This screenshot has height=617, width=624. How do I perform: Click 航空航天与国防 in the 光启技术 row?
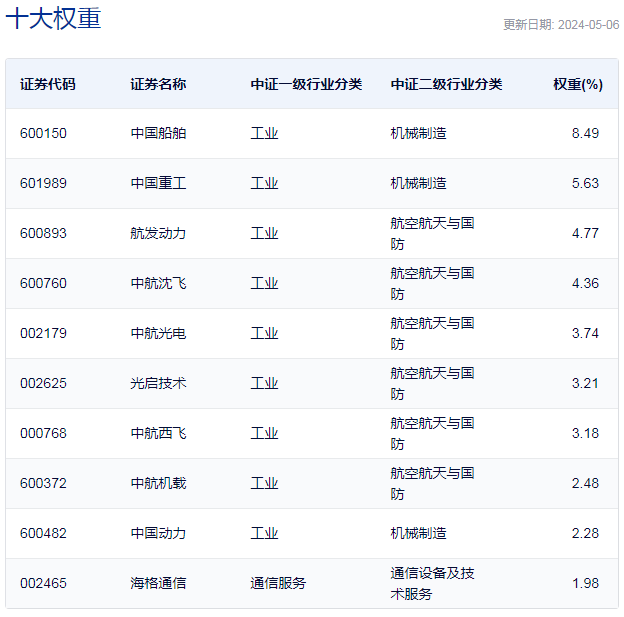click(x=432, y=383)
